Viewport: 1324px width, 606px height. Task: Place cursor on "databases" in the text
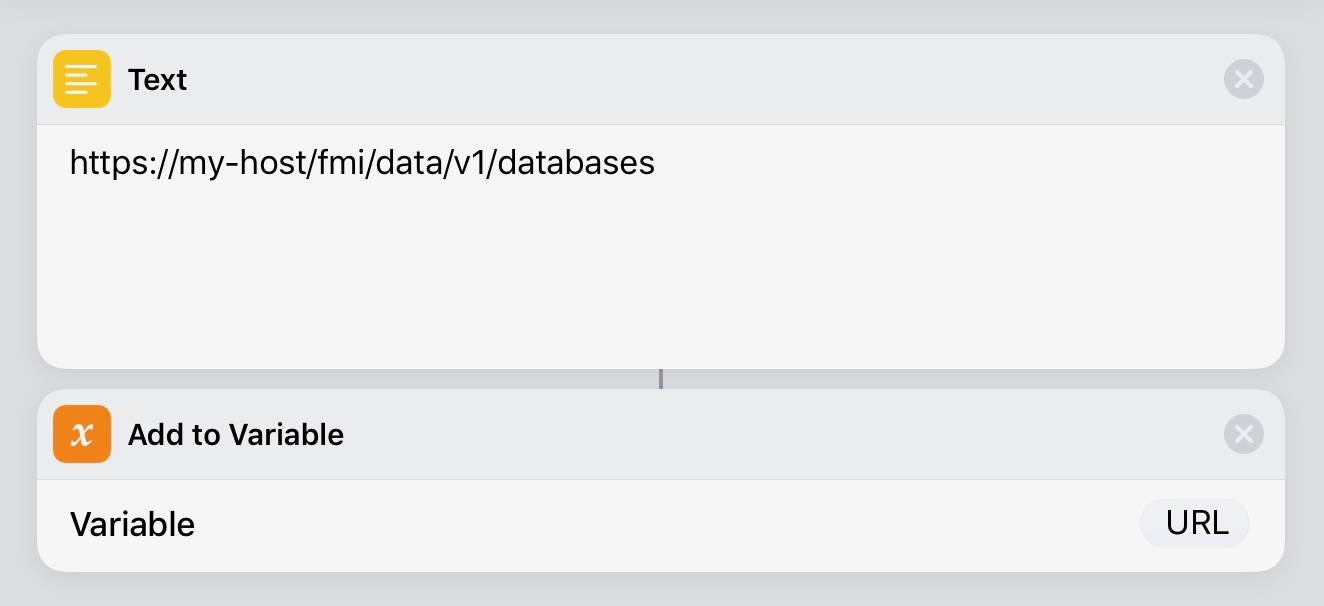point(576,163)
